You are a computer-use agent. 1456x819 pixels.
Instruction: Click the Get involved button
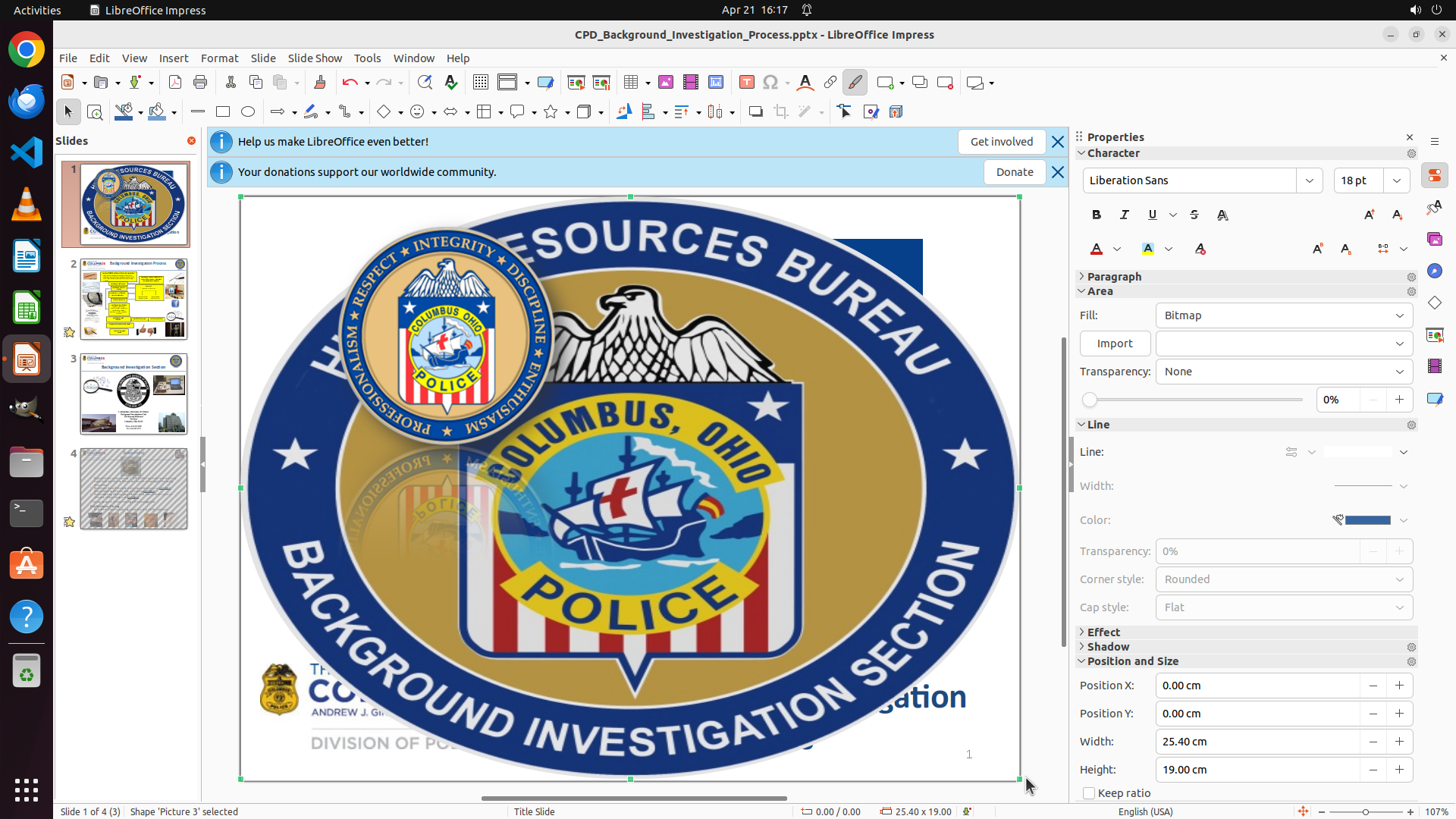pyautogui.click(x=1001, y=142)
